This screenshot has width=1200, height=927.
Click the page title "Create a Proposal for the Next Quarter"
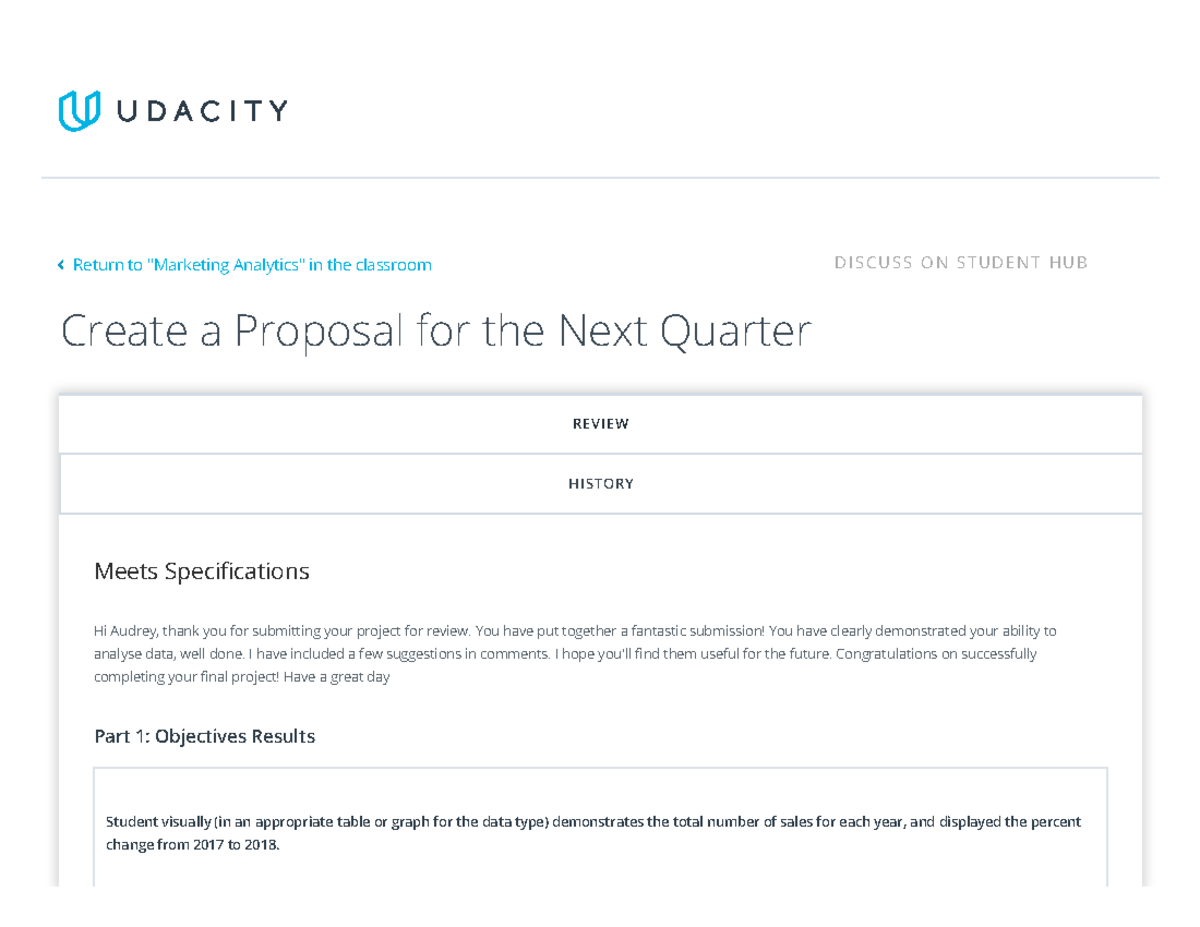[437, 330]
